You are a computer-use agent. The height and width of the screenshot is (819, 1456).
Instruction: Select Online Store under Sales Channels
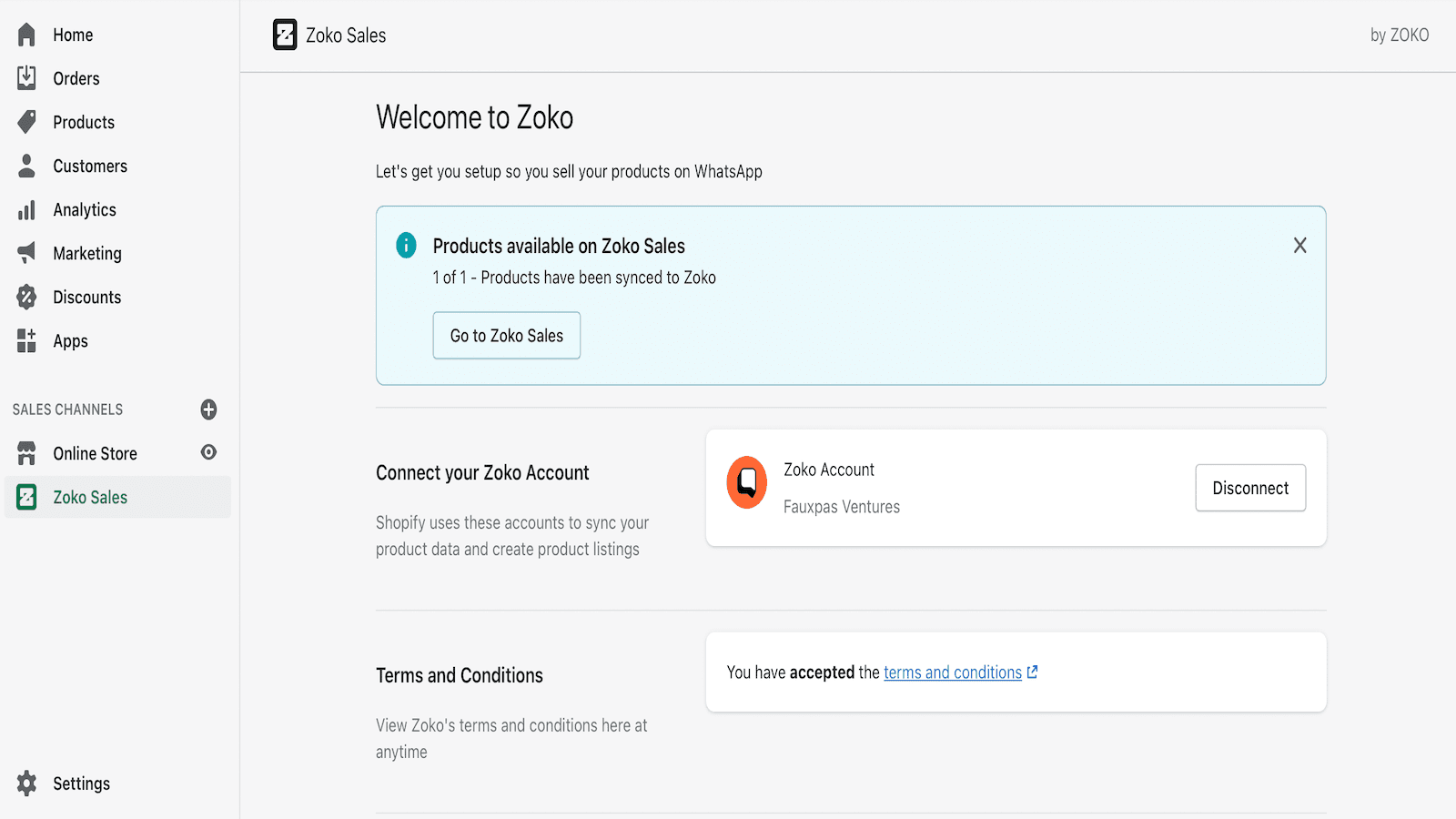(x=95, y=452)
